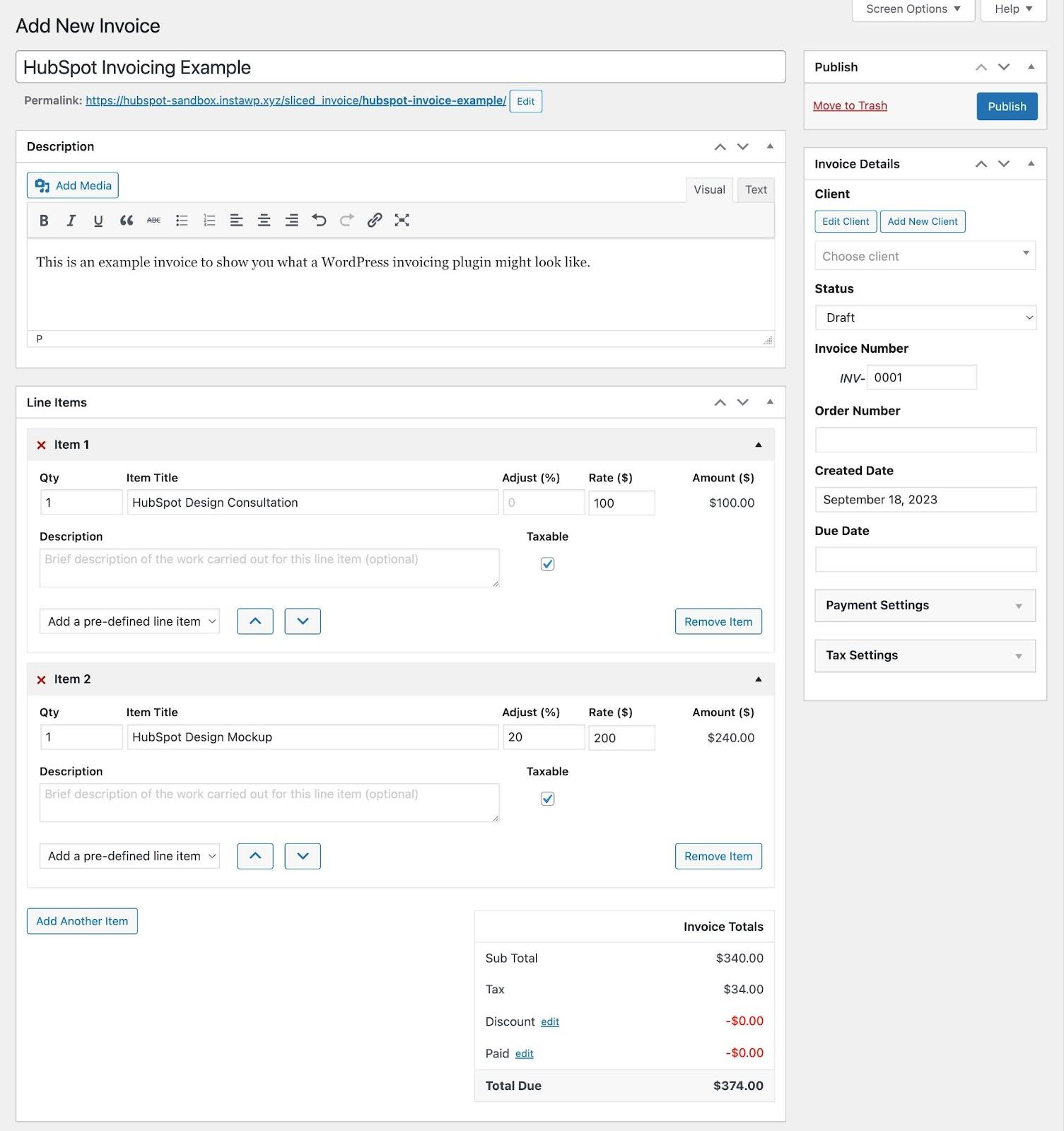The height and width of the screenshot is (1131, 1064).
Task: Collapse Item 1 section
Action: [759, 445]
